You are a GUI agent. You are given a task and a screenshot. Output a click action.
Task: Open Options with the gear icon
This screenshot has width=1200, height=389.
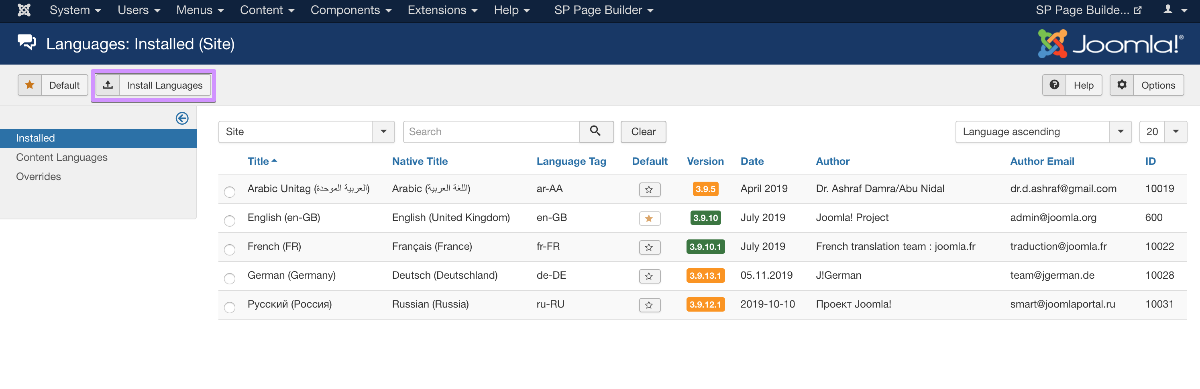point(1147,86)
